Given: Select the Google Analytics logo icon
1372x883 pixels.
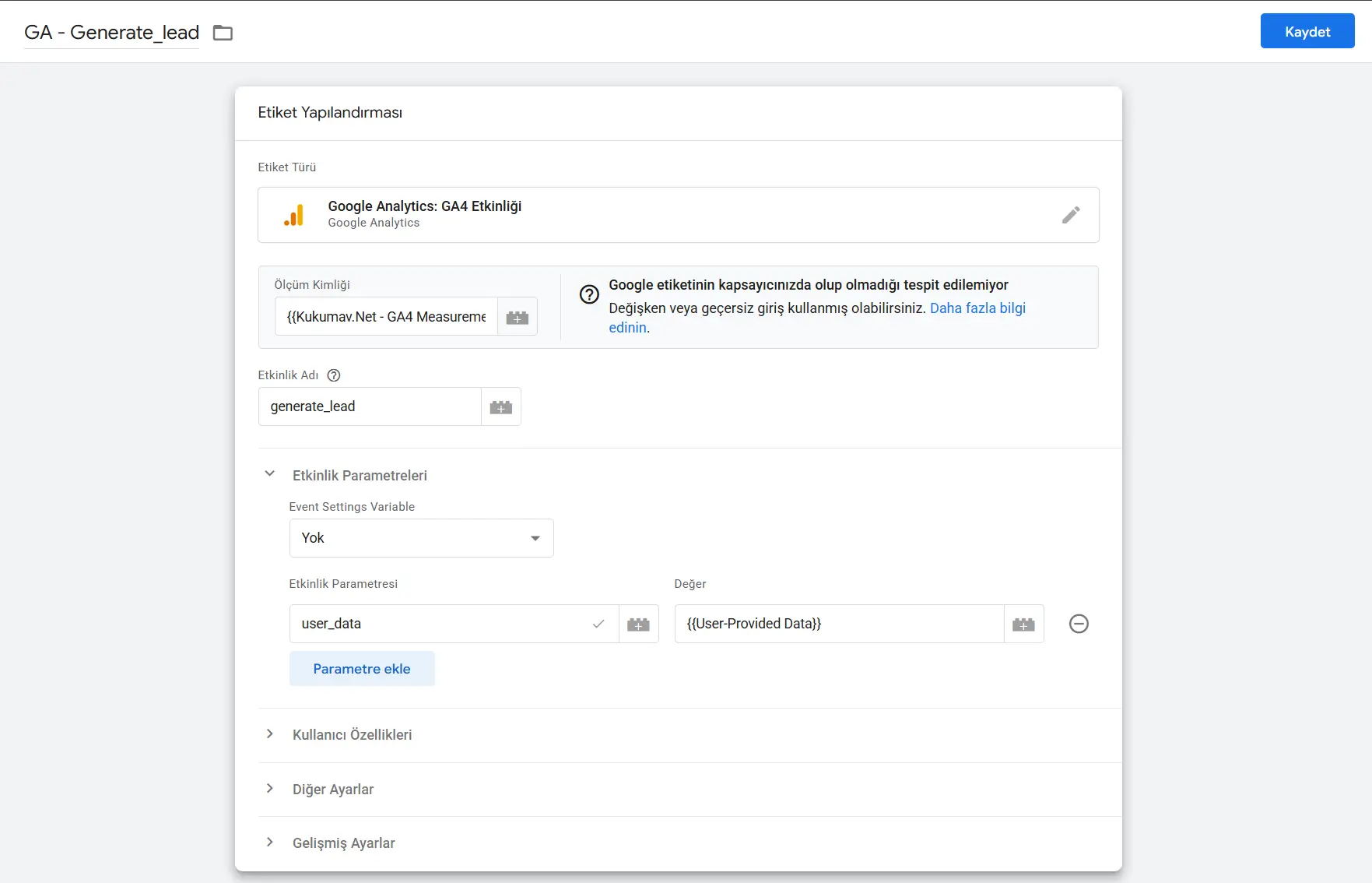Looking at the screenshot, I should click(293, 215).
